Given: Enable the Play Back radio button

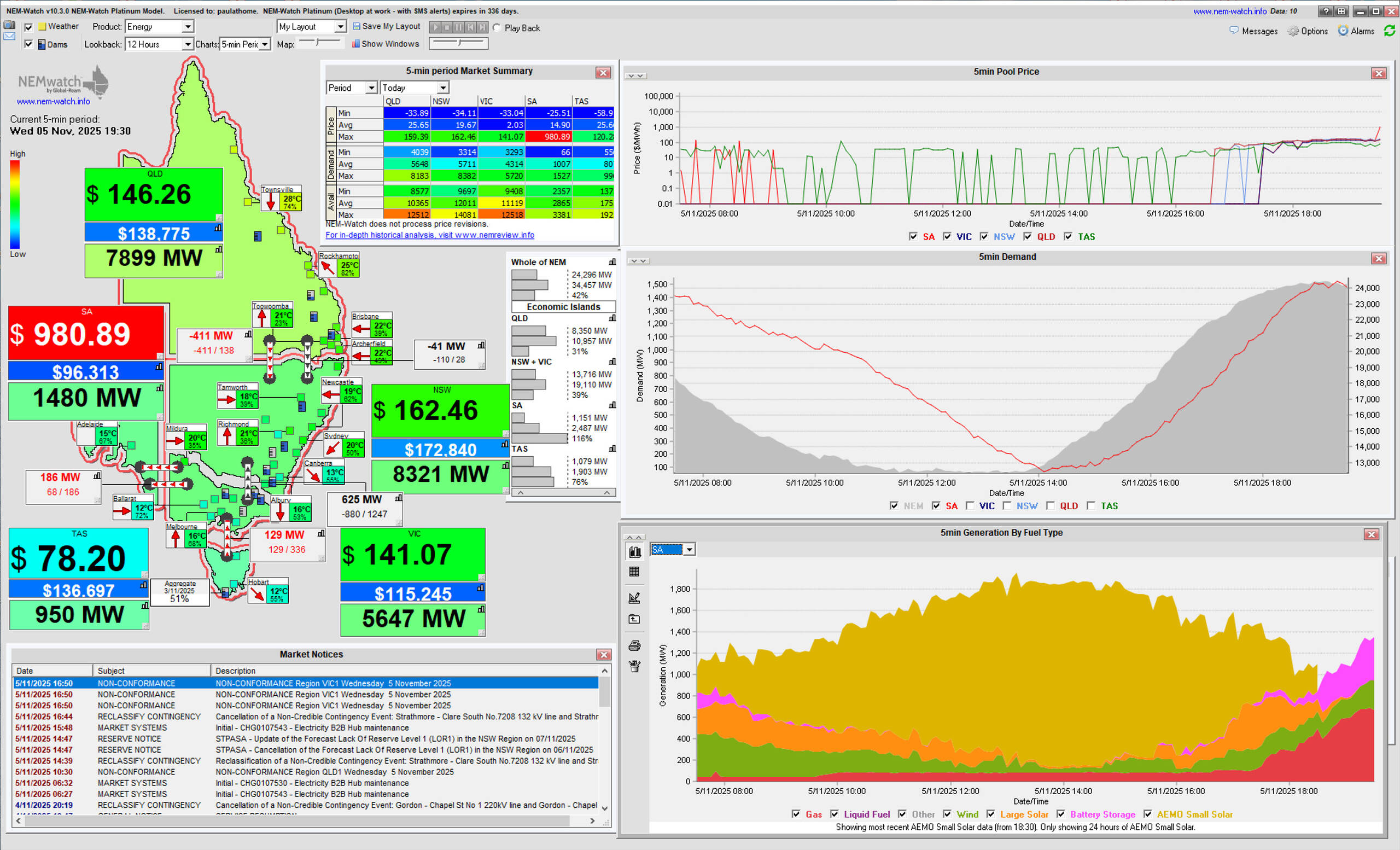Looking at the screenshot, I should point(497,28).
